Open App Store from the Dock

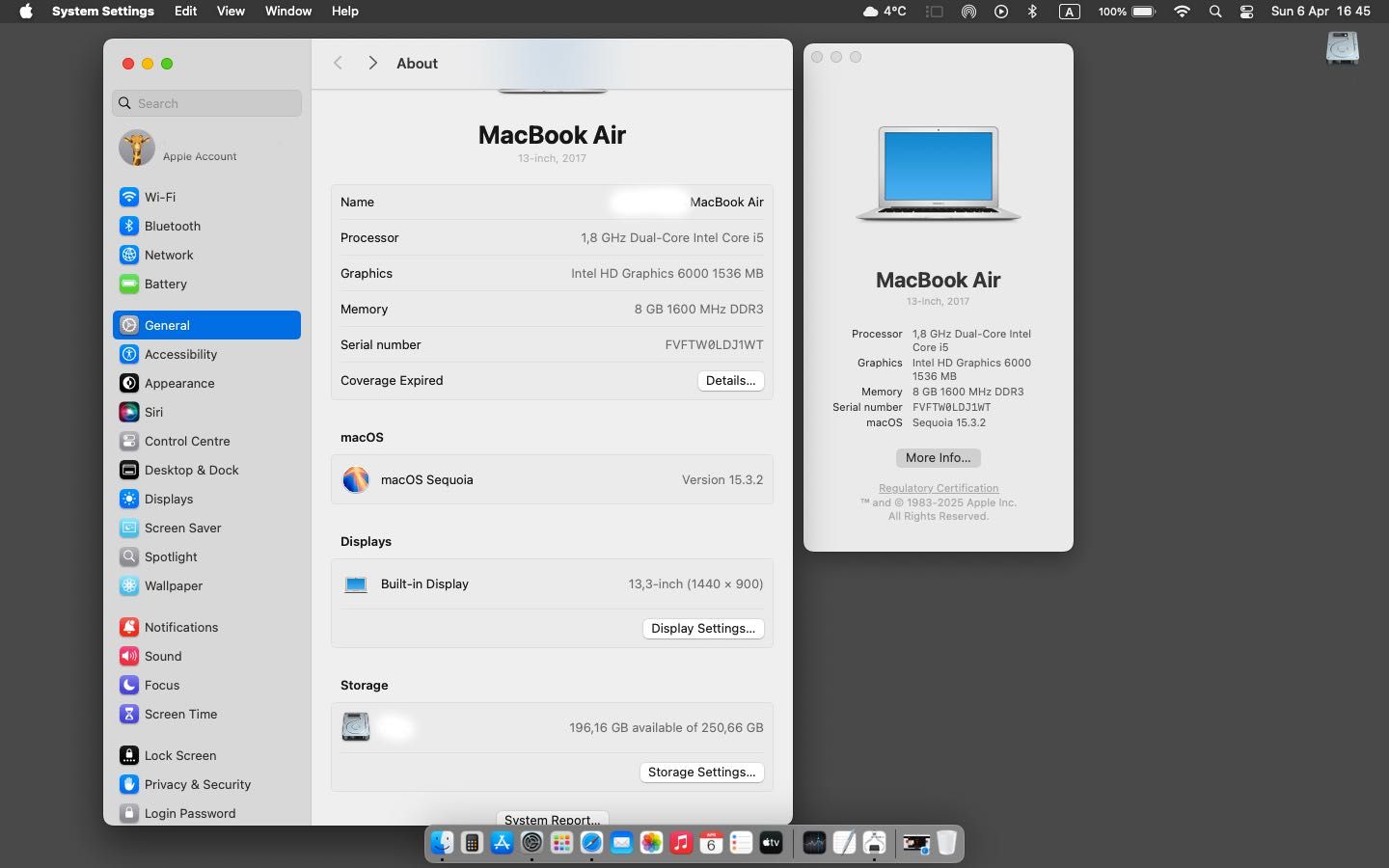(502, 843)
